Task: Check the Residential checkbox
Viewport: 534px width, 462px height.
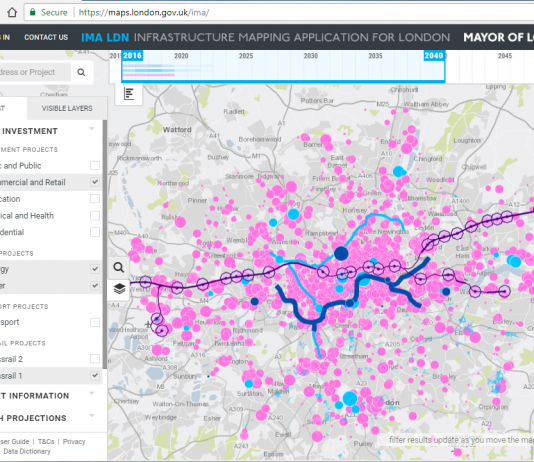Action: (95, 232)
